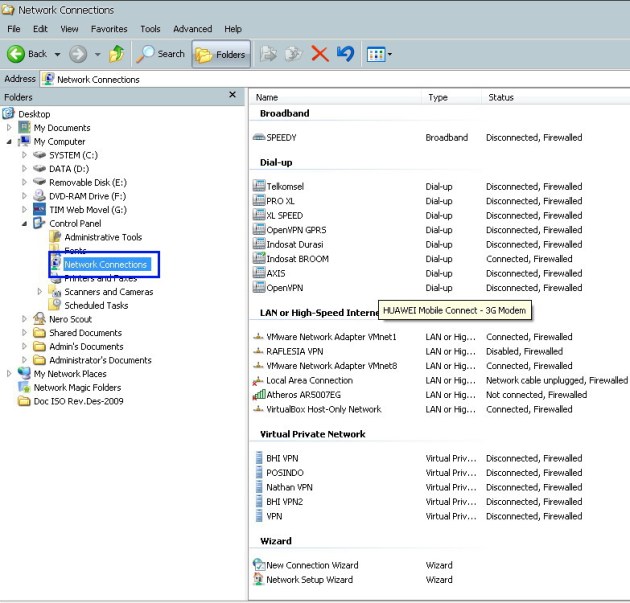Select AXIS dial-up connection

coord(276,273)
